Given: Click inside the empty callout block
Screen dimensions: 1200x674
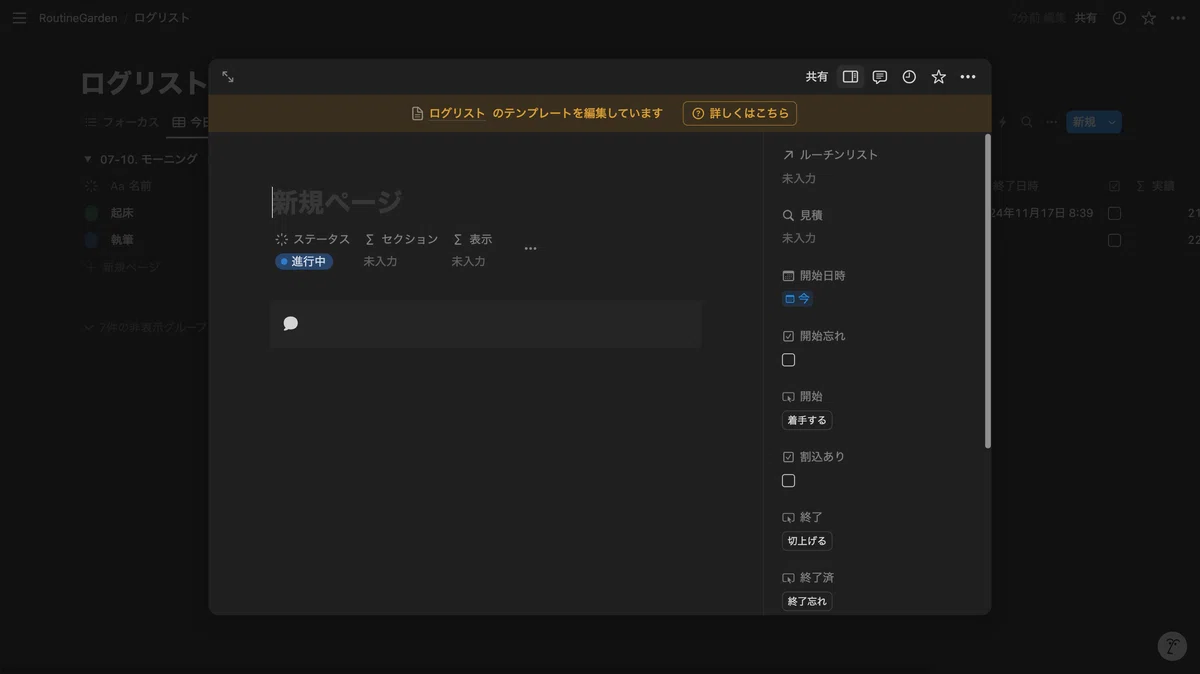Looking at the screenshot, I should pos(486,324).
